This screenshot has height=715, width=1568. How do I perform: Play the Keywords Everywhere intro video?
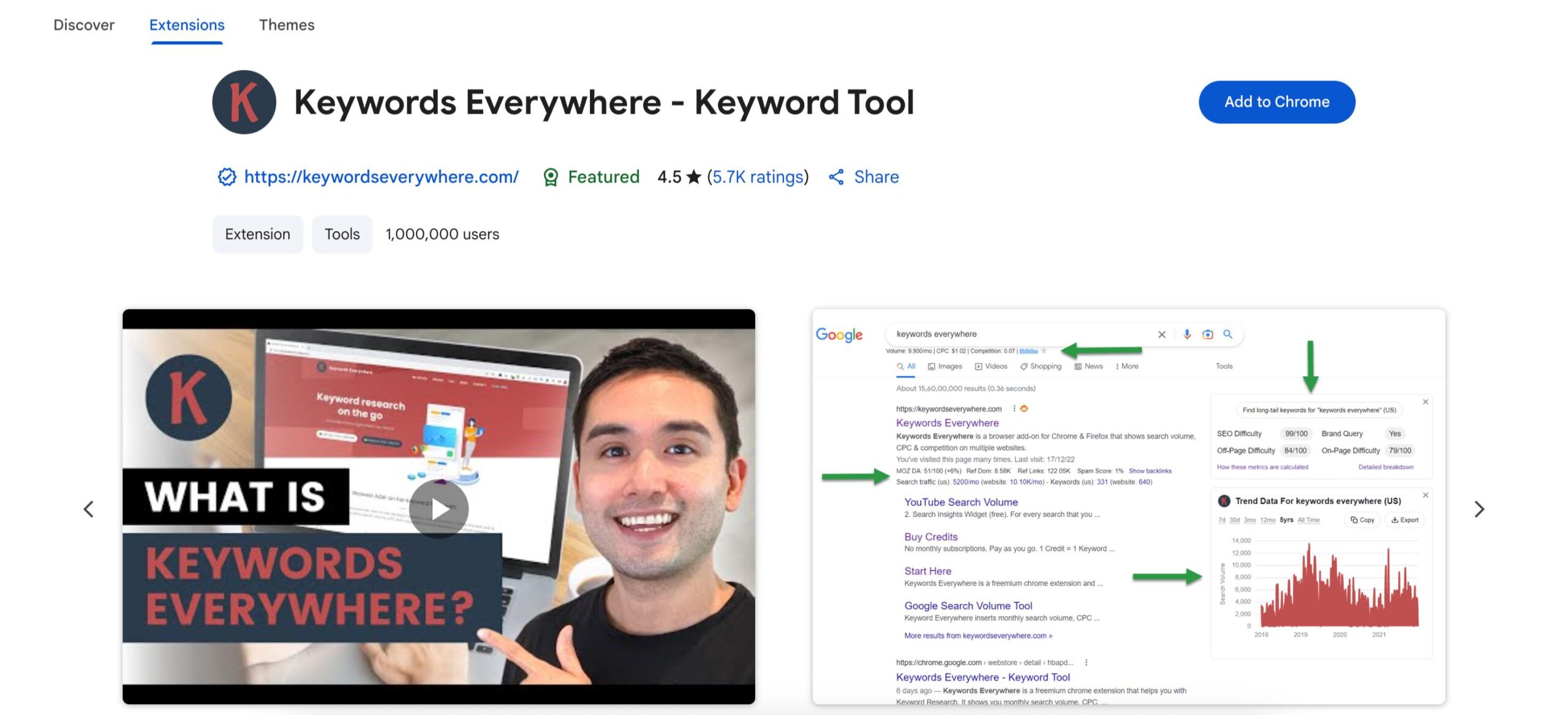(x=439, y=509)
